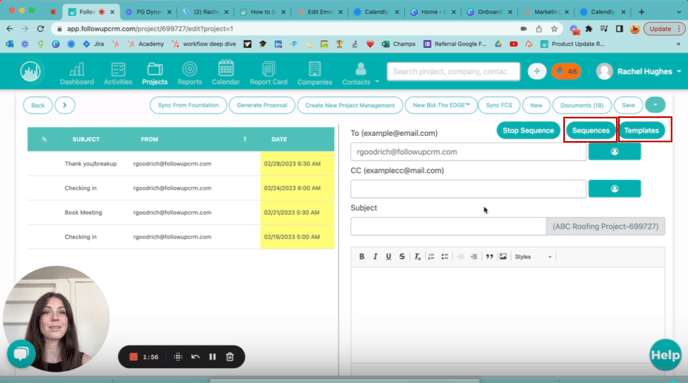This screenshot has height=383, width=688.
Task: Open Templates
Action: (x=641, y=130)
